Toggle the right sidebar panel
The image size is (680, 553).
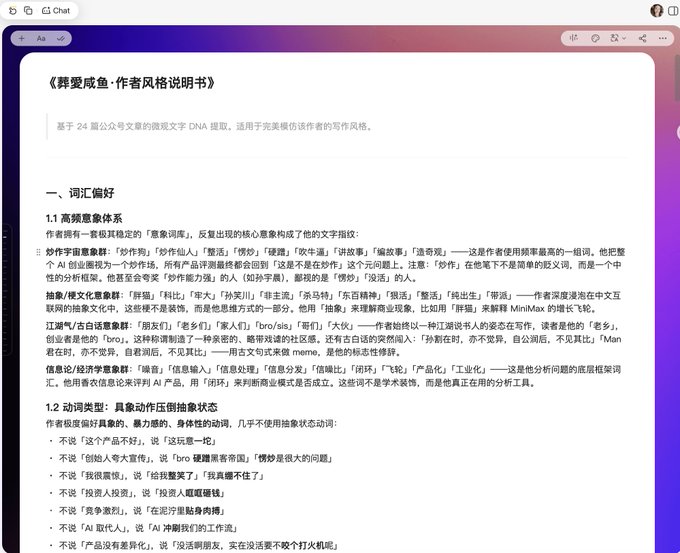pyautogui.click(x=673, y=10)
